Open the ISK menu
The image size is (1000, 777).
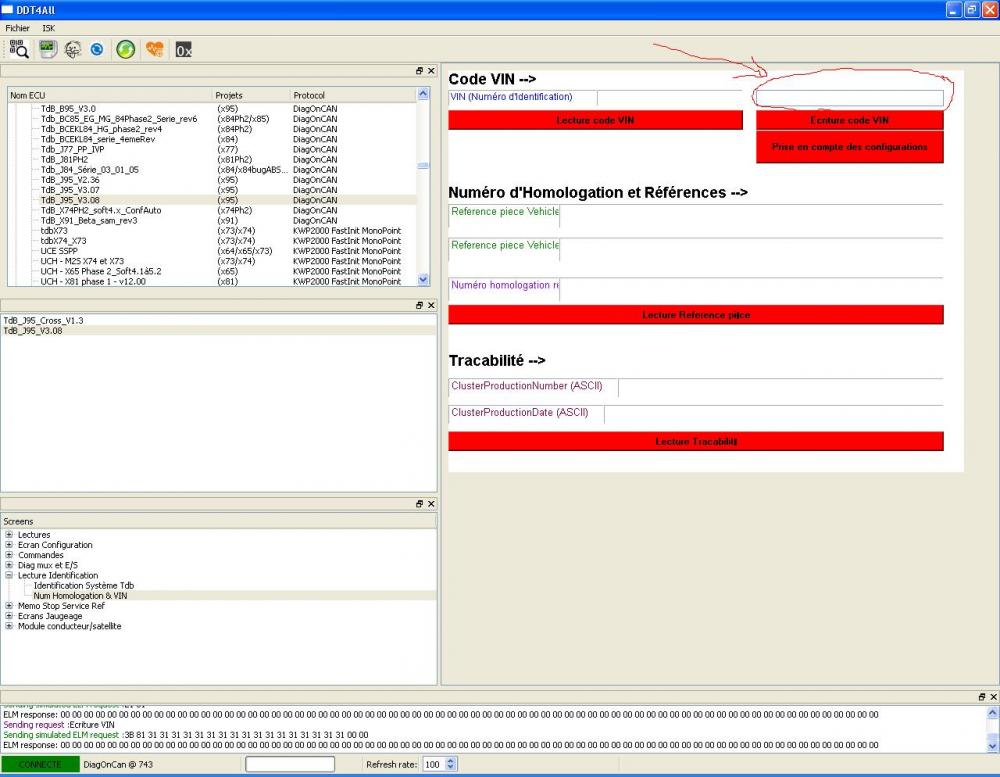[48, 28]
